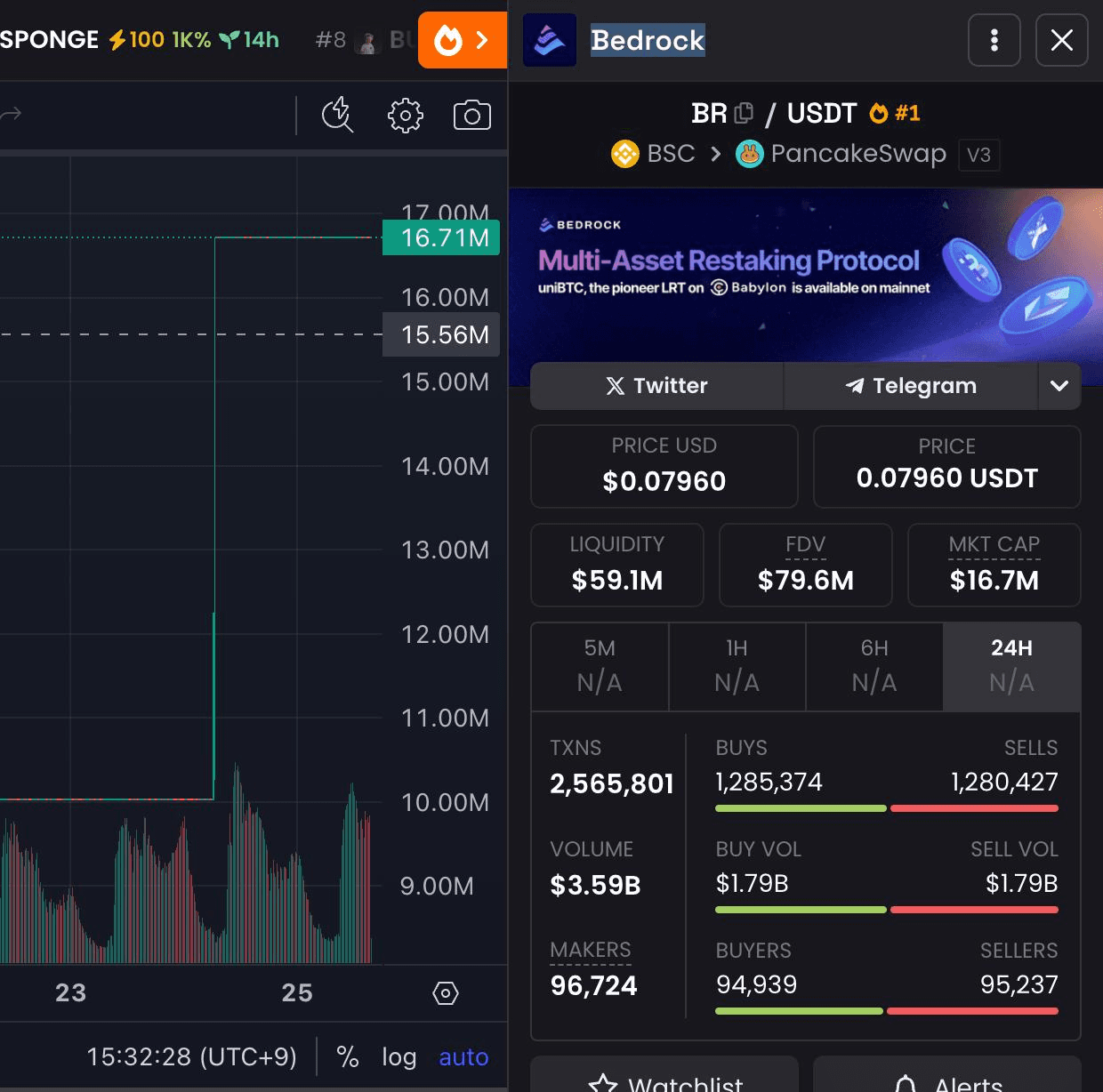Viewport: 1103px width, 1092px height.
Task: Click the FDV $79.6M box
Action: point(806,565)
